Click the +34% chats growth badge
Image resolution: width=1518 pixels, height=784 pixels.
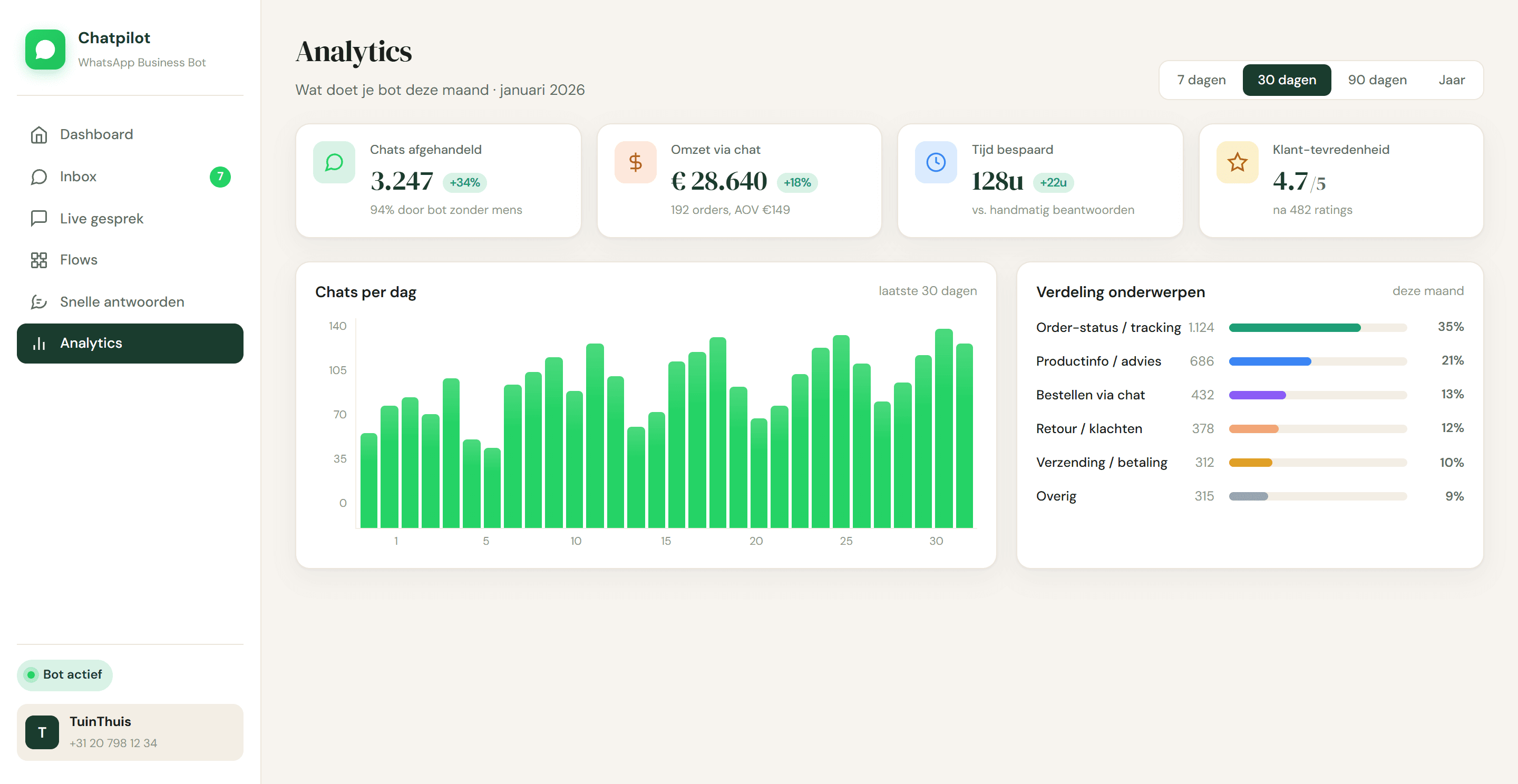pos(464,183)
